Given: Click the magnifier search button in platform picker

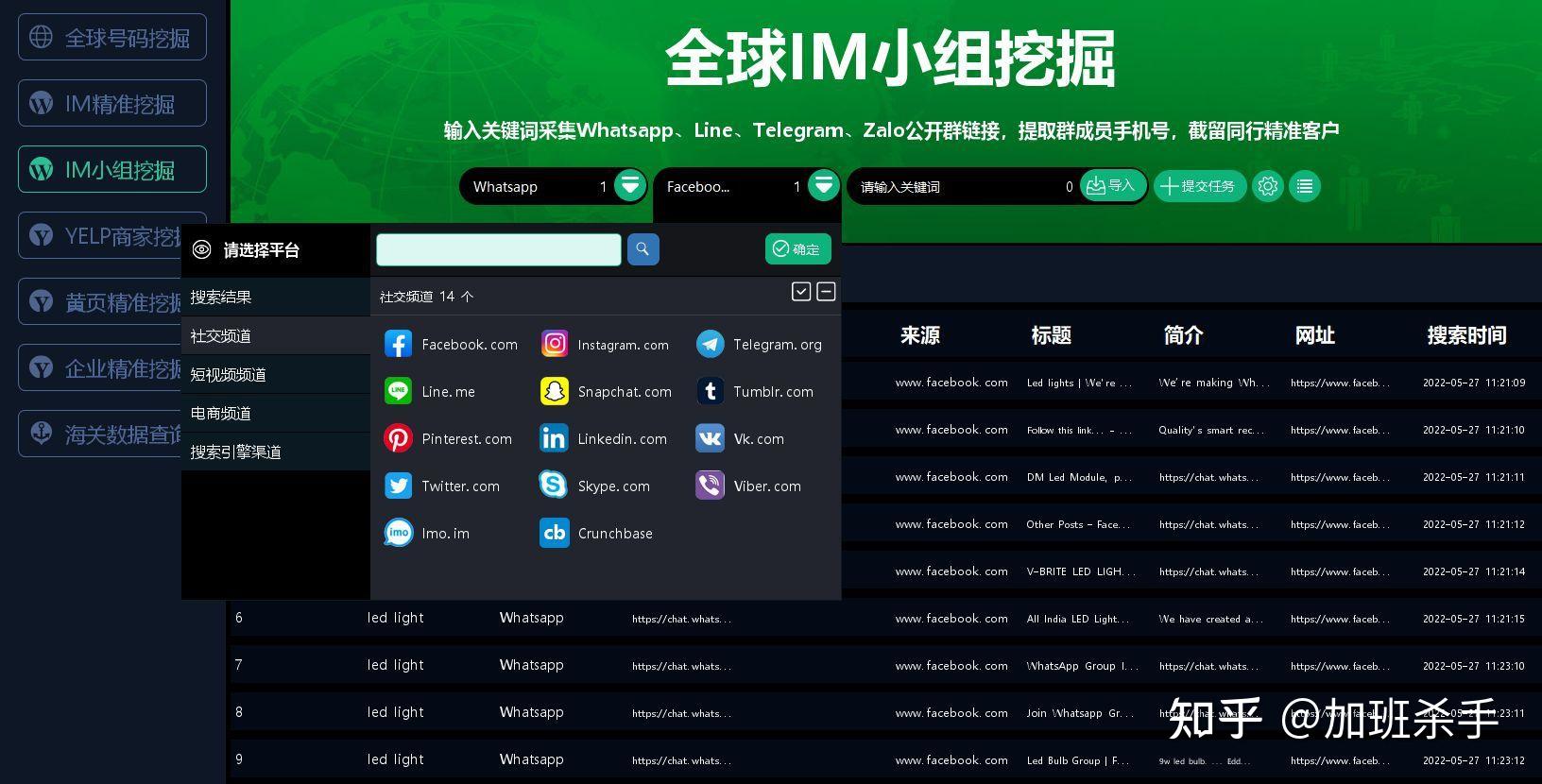Looking at the screenshot, I should pos(642,249).
